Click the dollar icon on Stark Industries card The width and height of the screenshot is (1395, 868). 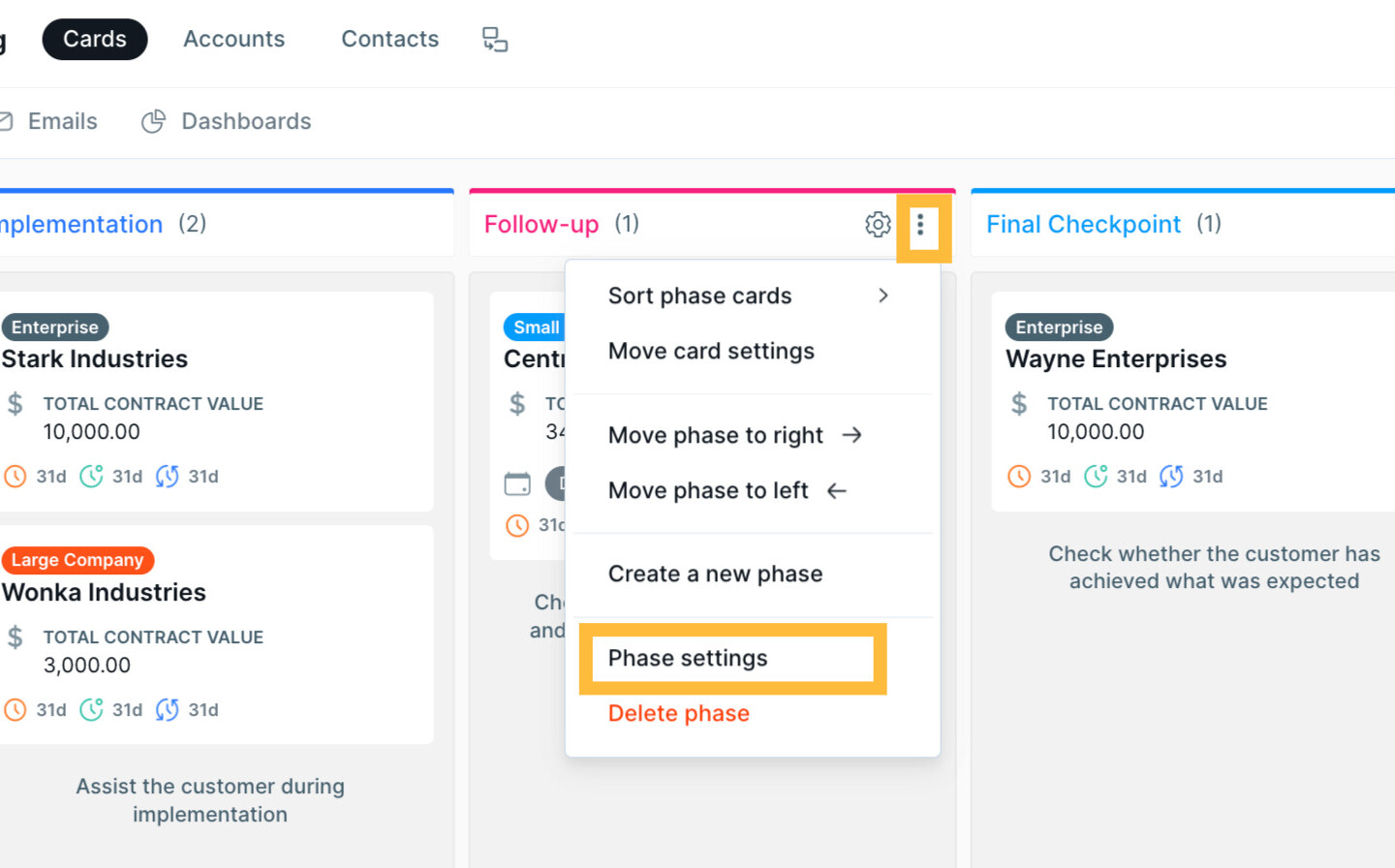click(x=15, y=404)
